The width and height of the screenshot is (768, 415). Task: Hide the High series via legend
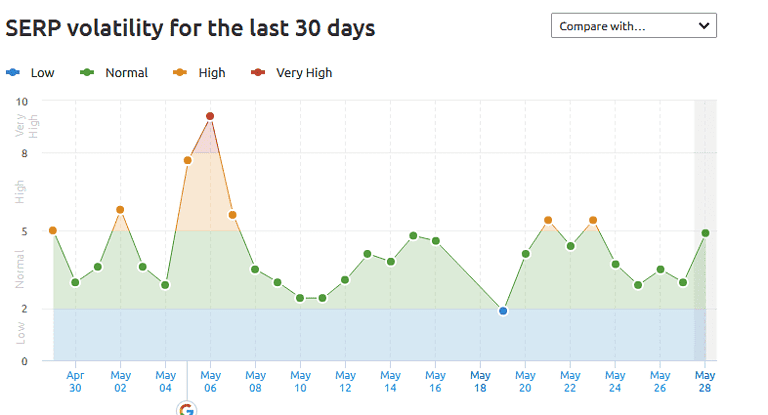pyautogui.click(x=201, y=73)
